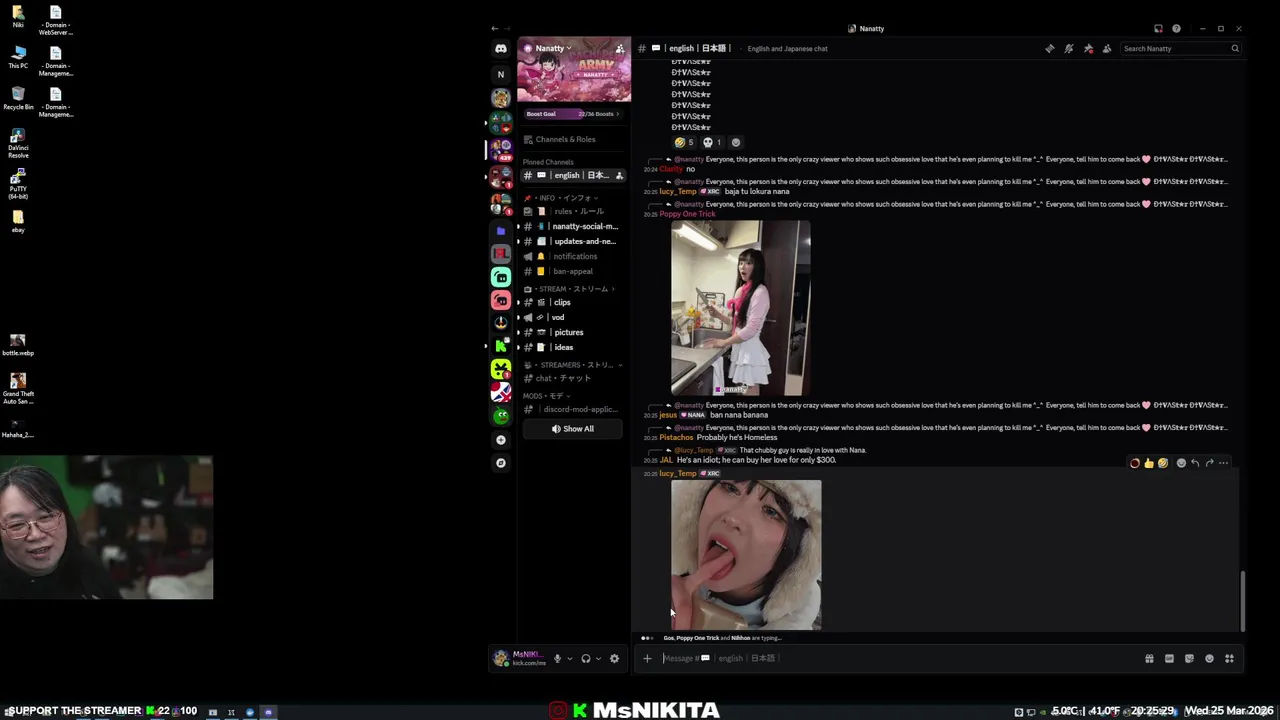Screen dimensions: 1280x720
Task: Open apps launcher icon in message bar
Action: [1229, 658]
